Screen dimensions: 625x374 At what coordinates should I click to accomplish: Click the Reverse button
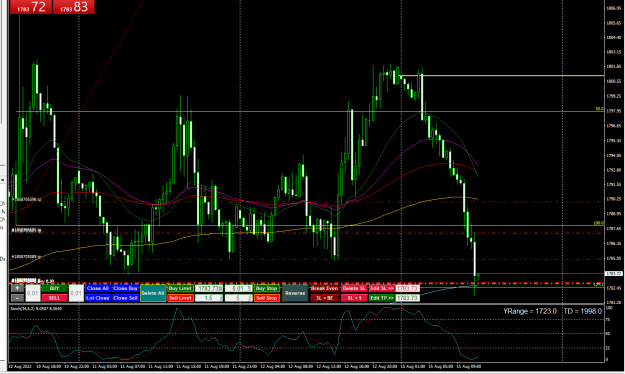(295, 293)
